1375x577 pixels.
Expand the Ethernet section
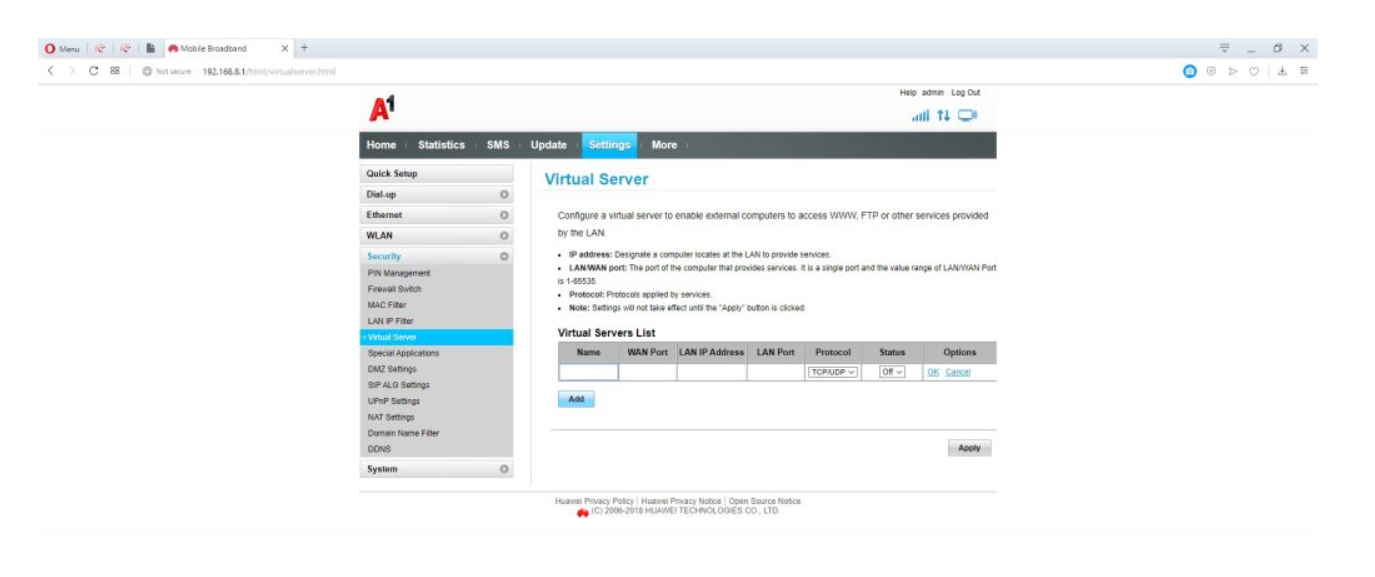(436, 215)
